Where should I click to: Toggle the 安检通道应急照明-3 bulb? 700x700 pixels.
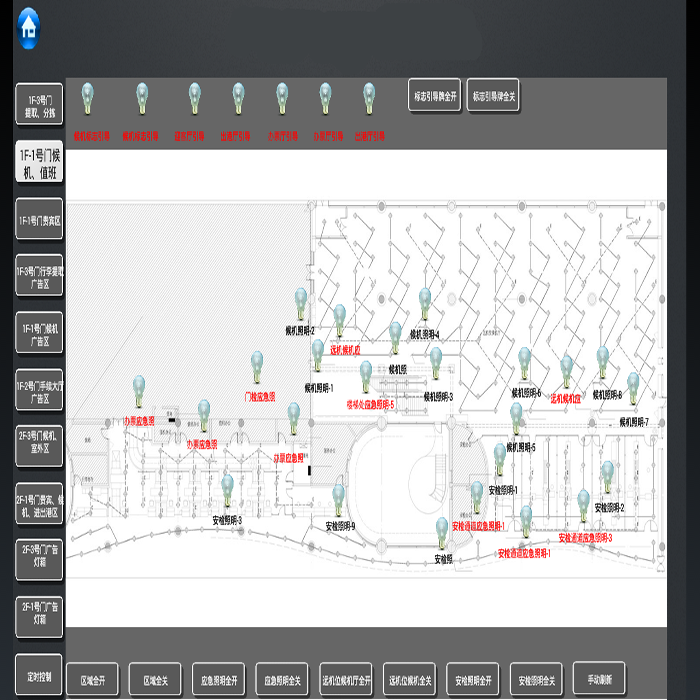pos(583,505)
